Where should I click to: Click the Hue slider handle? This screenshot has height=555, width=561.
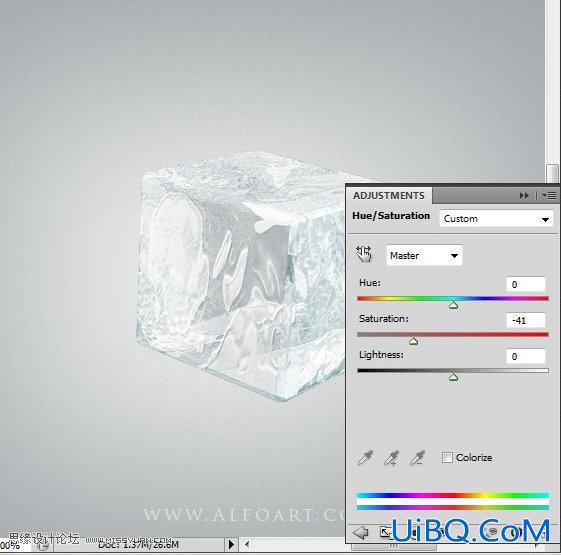453,305
